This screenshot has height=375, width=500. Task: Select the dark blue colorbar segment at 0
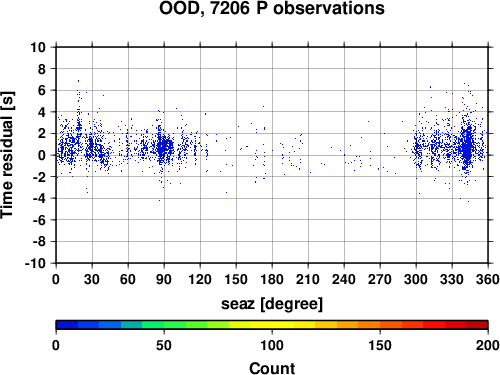click(67, 325)
